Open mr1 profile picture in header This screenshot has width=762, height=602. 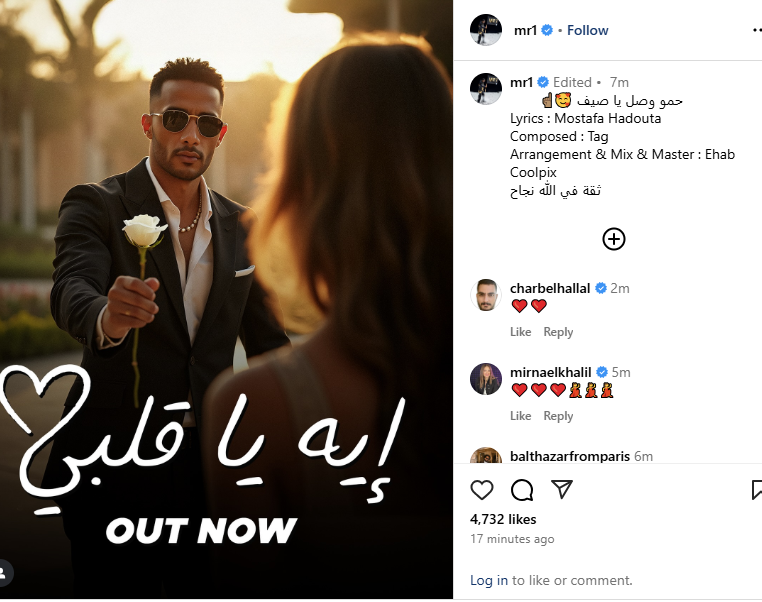coord(485,30)
